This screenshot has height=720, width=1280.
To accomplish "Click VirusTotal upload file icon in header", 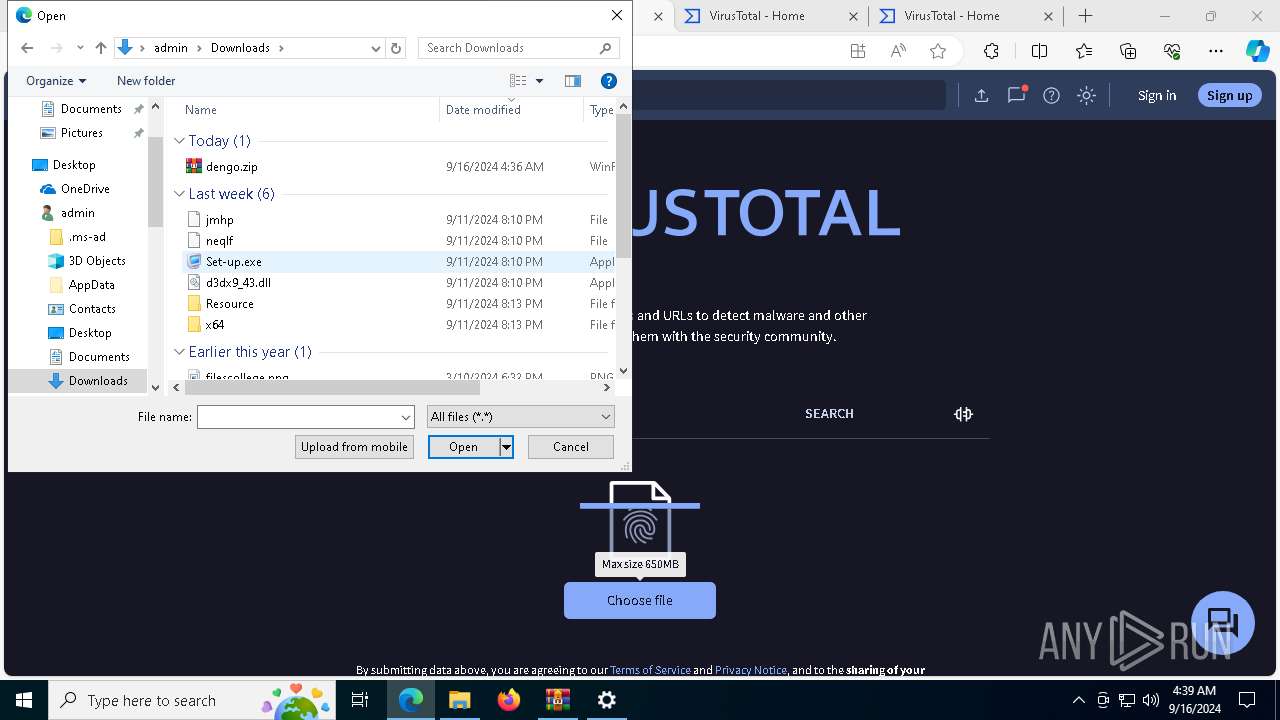I will click(x=981, y=95).
